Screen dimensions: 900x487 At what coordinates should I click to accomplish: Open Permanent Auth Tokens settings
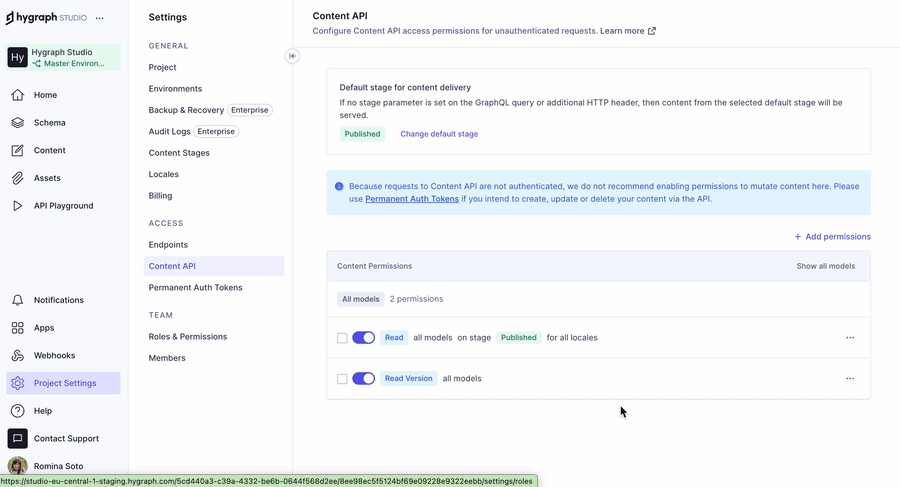click(x=195, y=287)
